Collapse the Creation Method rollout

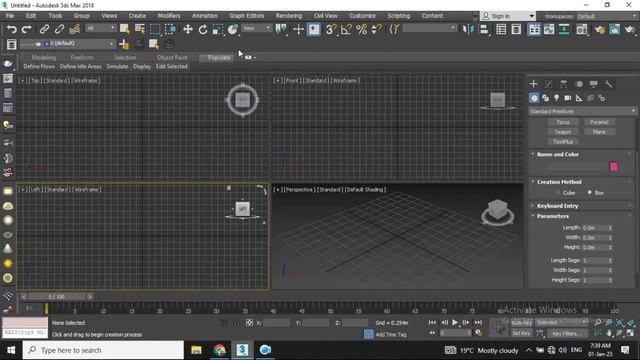pos(559,182)
